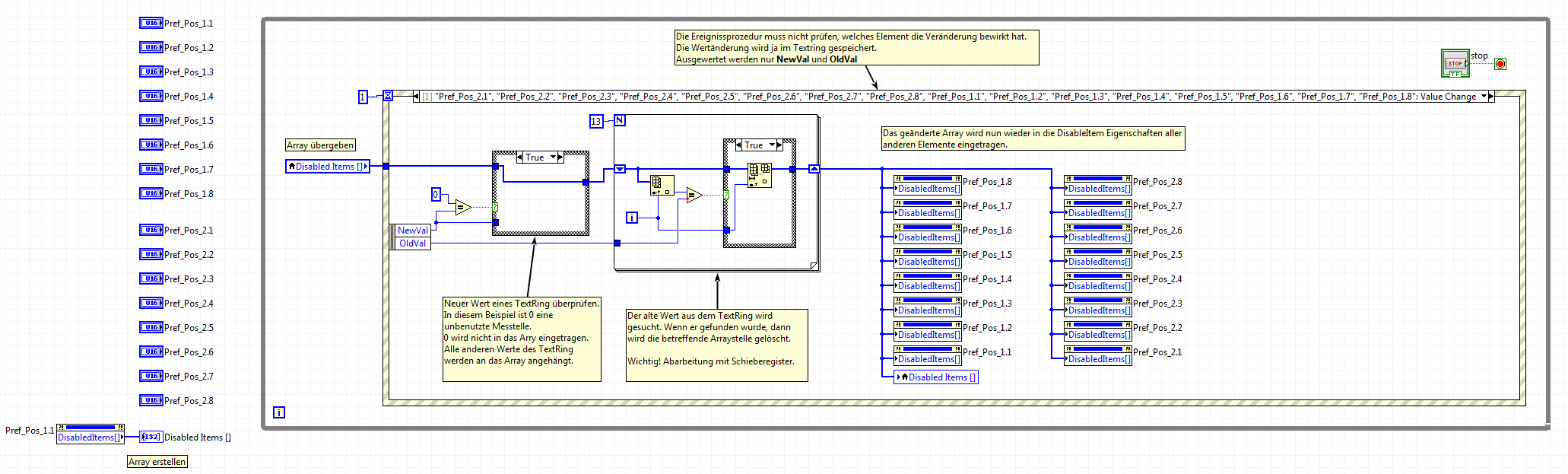Image resolution: width=1568 pixels, height=474 pixels.
Task: Click the while loop iteration terminal i
Action: click(279, 412)
